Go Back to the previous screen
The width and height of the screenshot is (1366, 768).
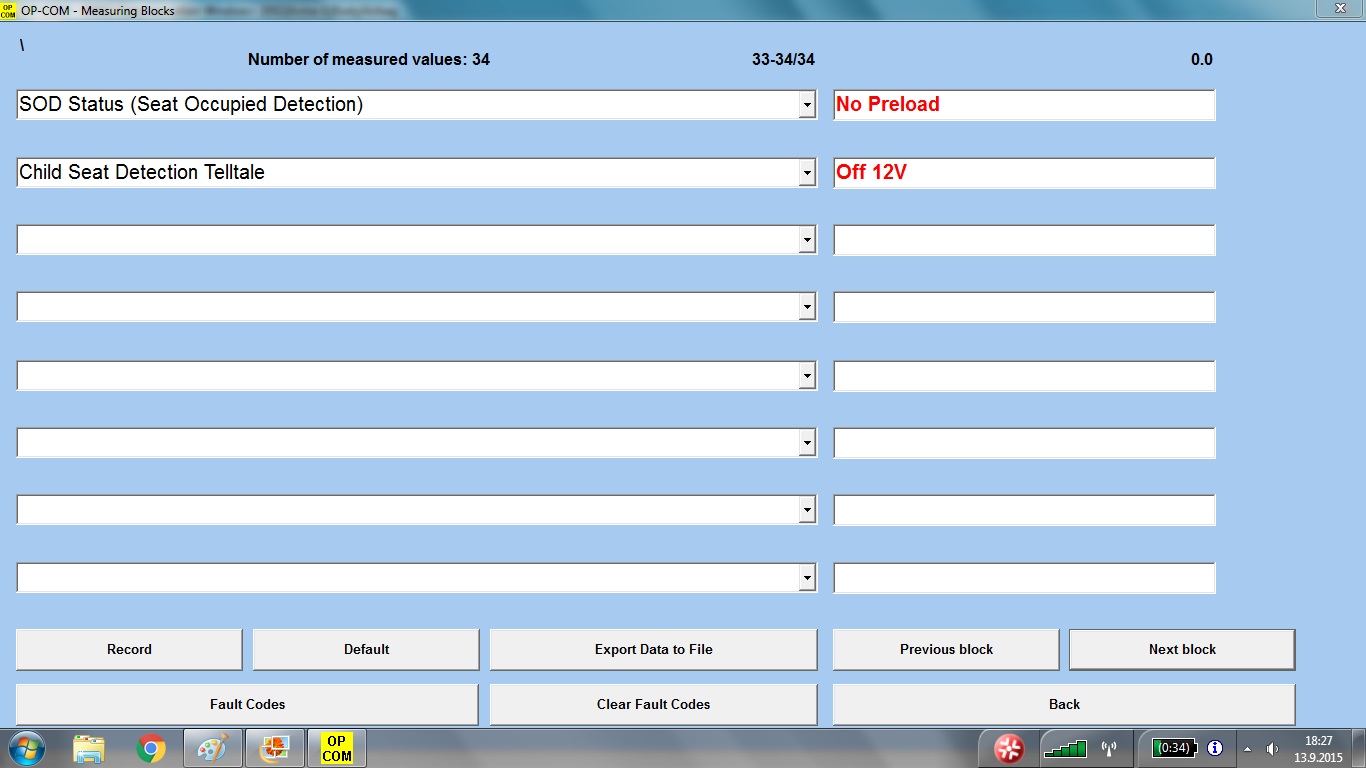pos(1064,704)
